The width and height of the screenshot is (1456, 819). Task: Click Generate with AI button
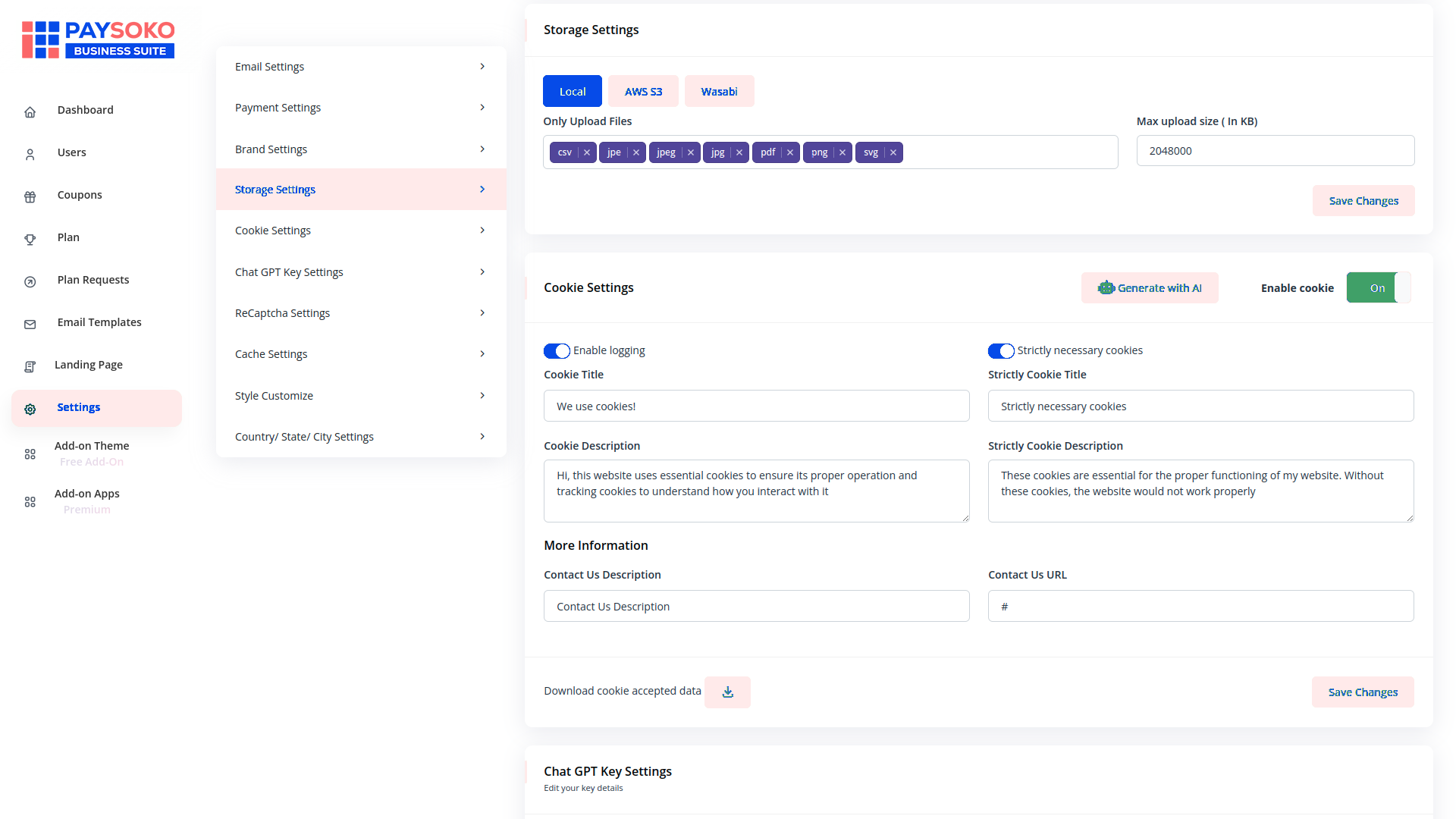pyautogui.click(x=1150, y=288)
